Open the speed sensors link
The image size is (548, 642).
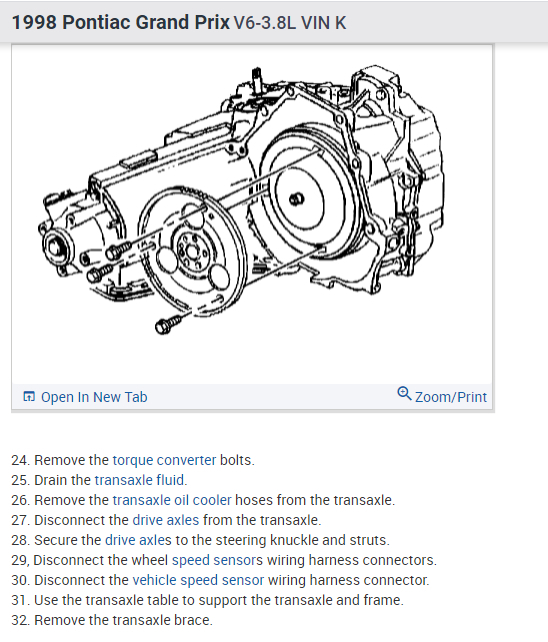point(217,560)
